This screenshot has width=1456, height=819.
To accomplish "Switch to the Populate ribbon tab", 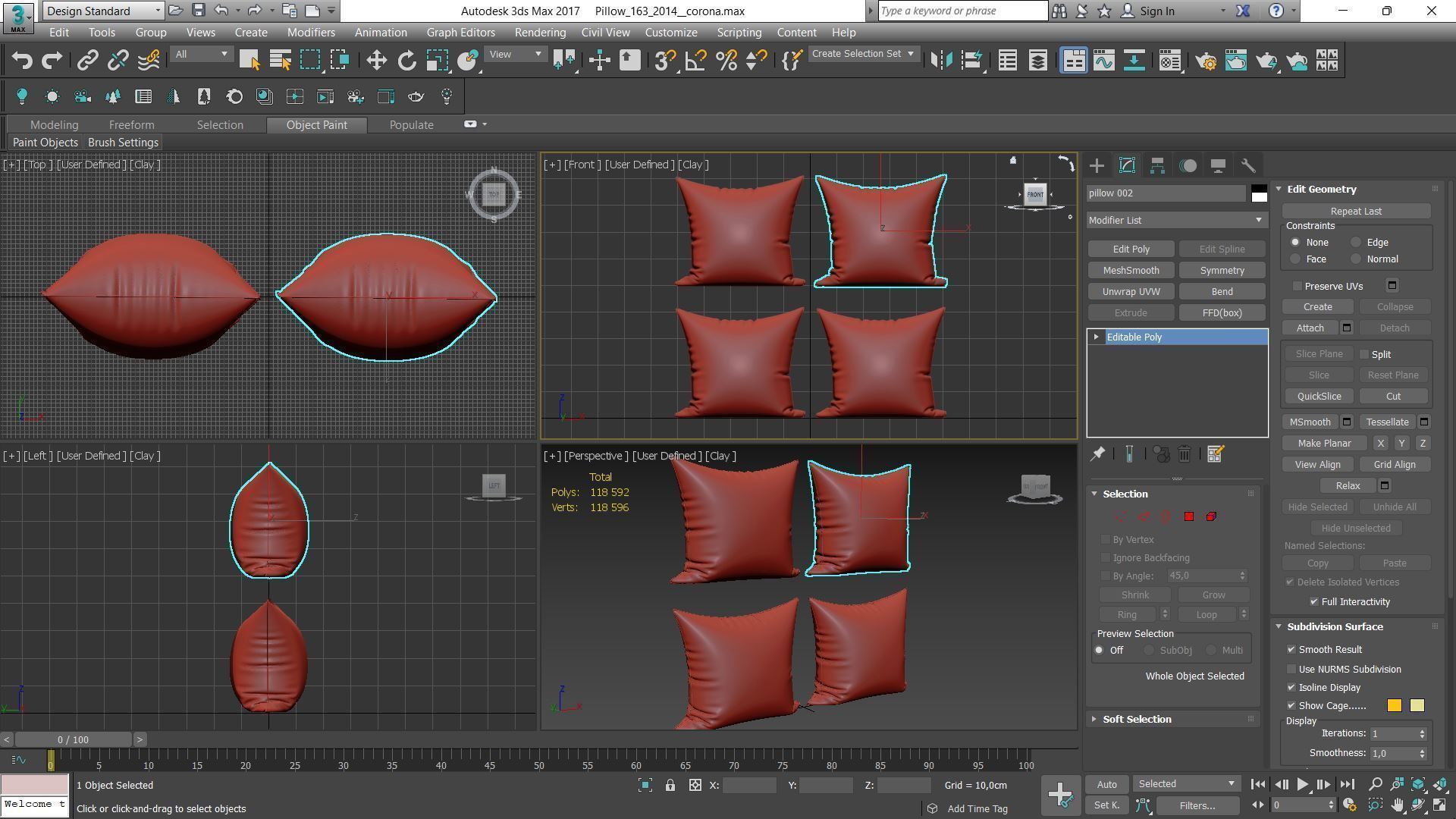I will pyautogui.click(x=411, y=125).
